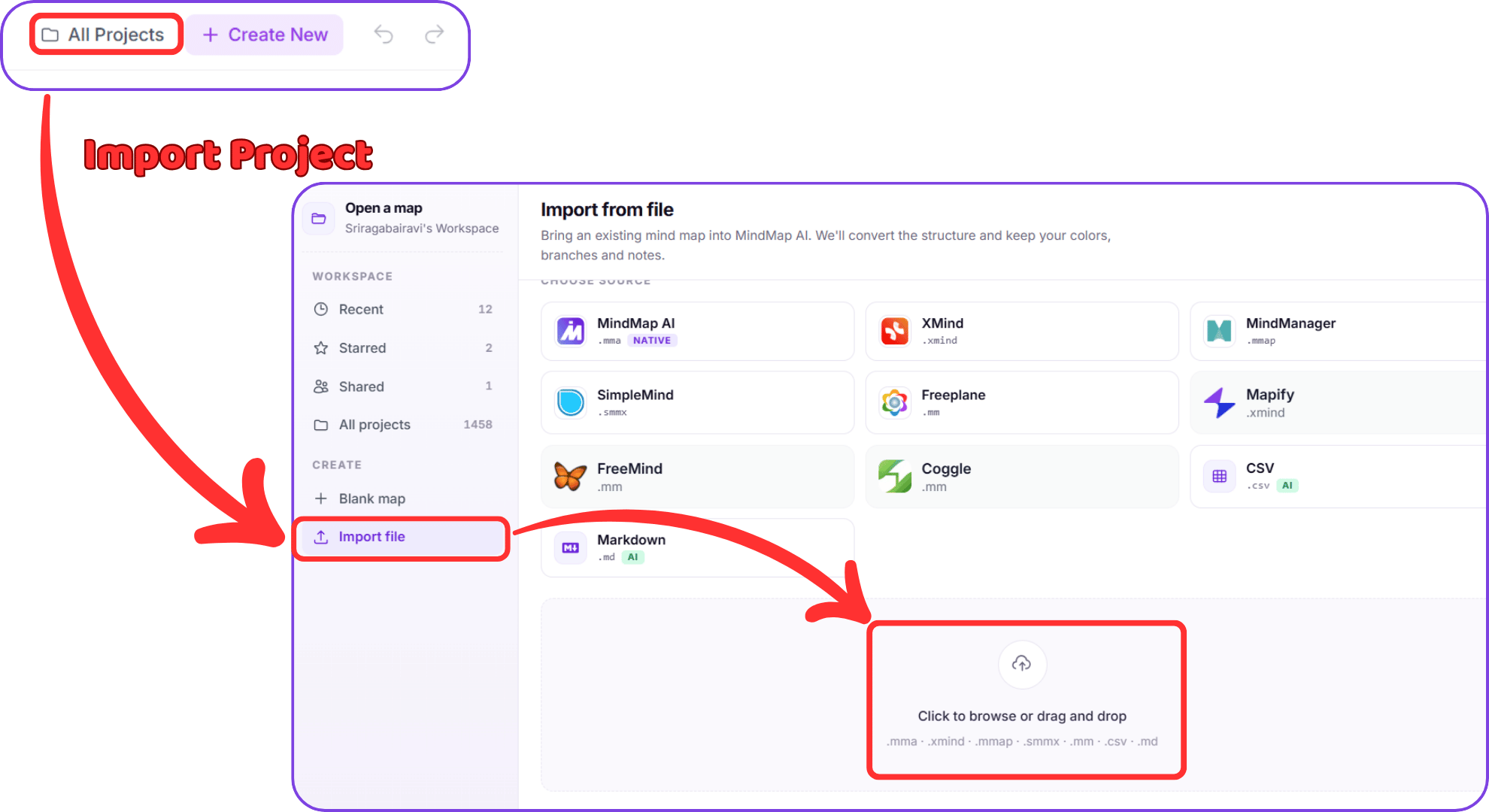The width and height of the screenshot is (1489, 812).
Task: Choose XMind as the import source
Action: tap(1021, 331)
